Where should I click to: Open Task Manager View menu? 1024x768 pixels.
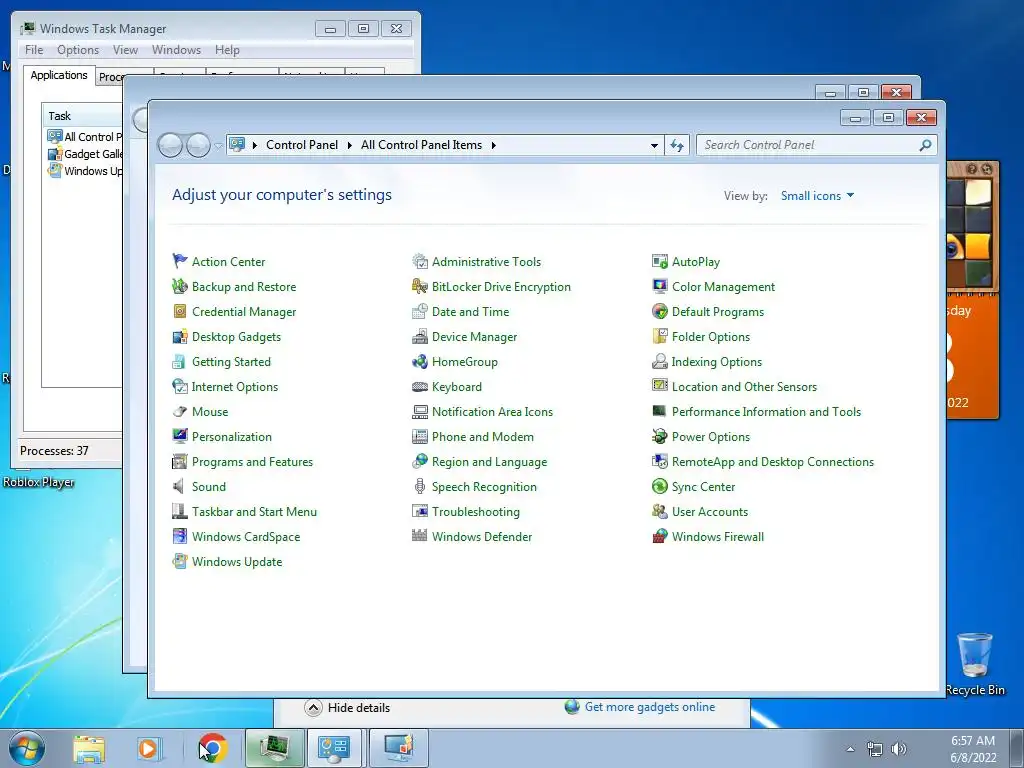[125, 50]
